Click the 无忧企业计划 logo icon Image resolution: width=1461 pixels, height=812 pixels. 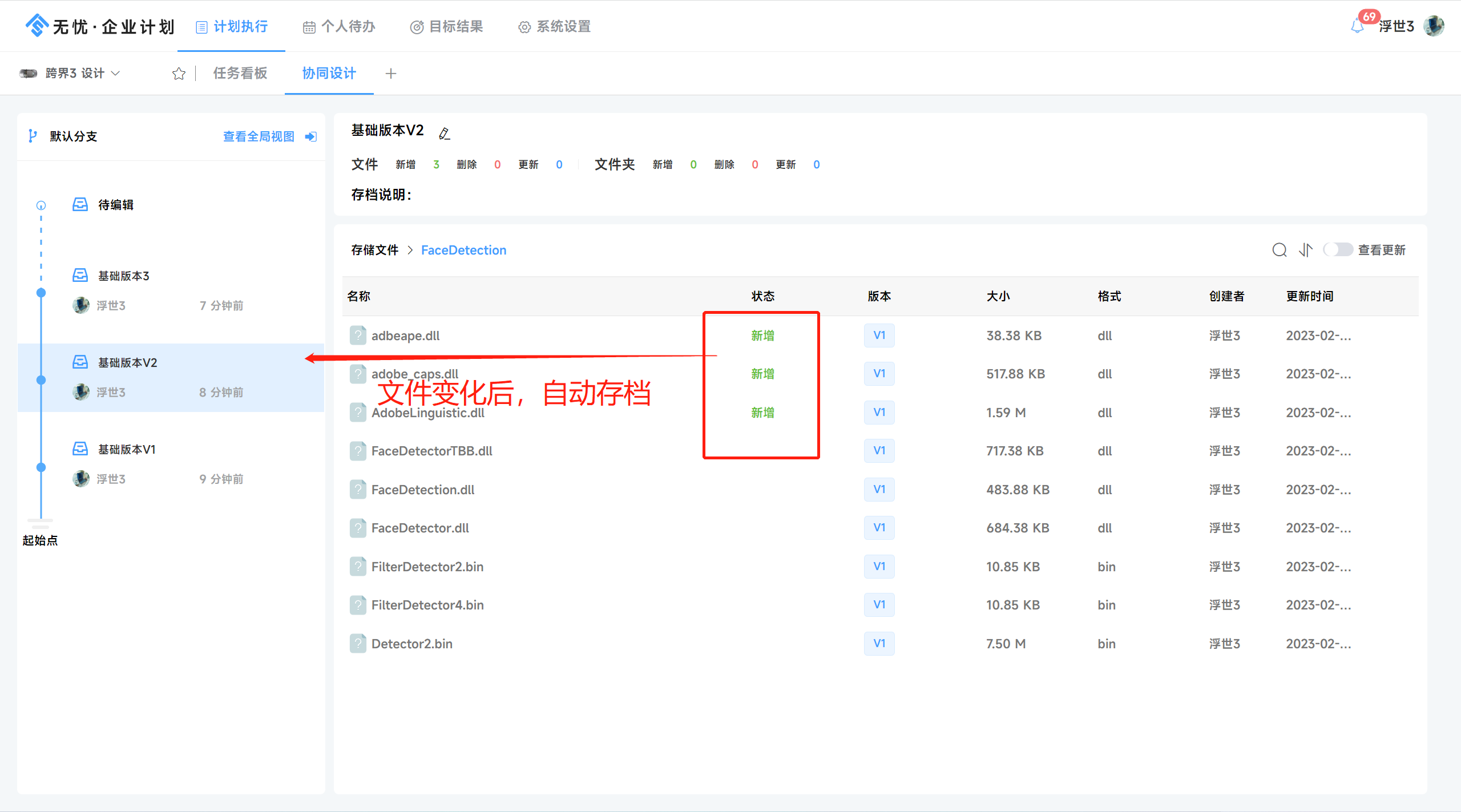pos(37,26)
